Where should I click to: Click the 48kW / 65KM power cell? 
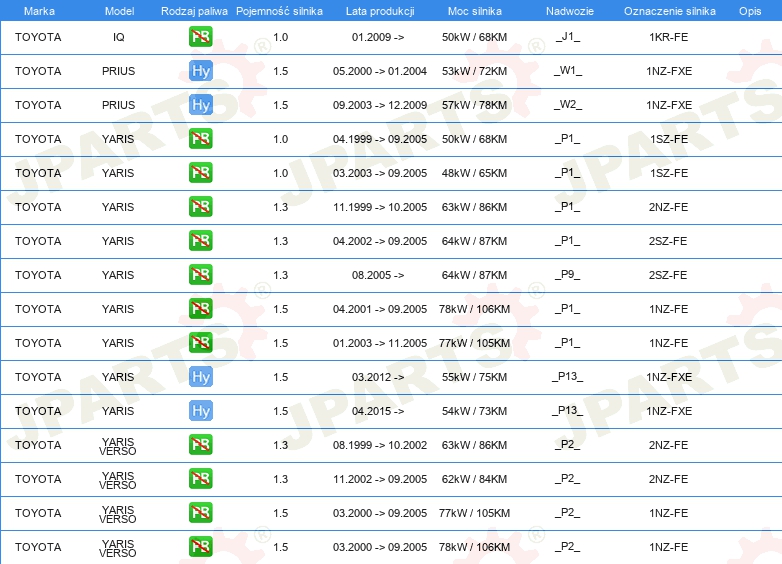coord(474,173)
